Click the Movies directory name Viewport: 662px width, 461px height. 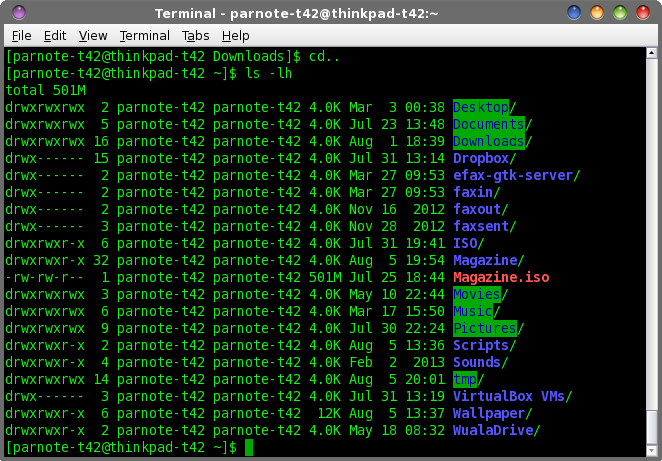[477, 294]
